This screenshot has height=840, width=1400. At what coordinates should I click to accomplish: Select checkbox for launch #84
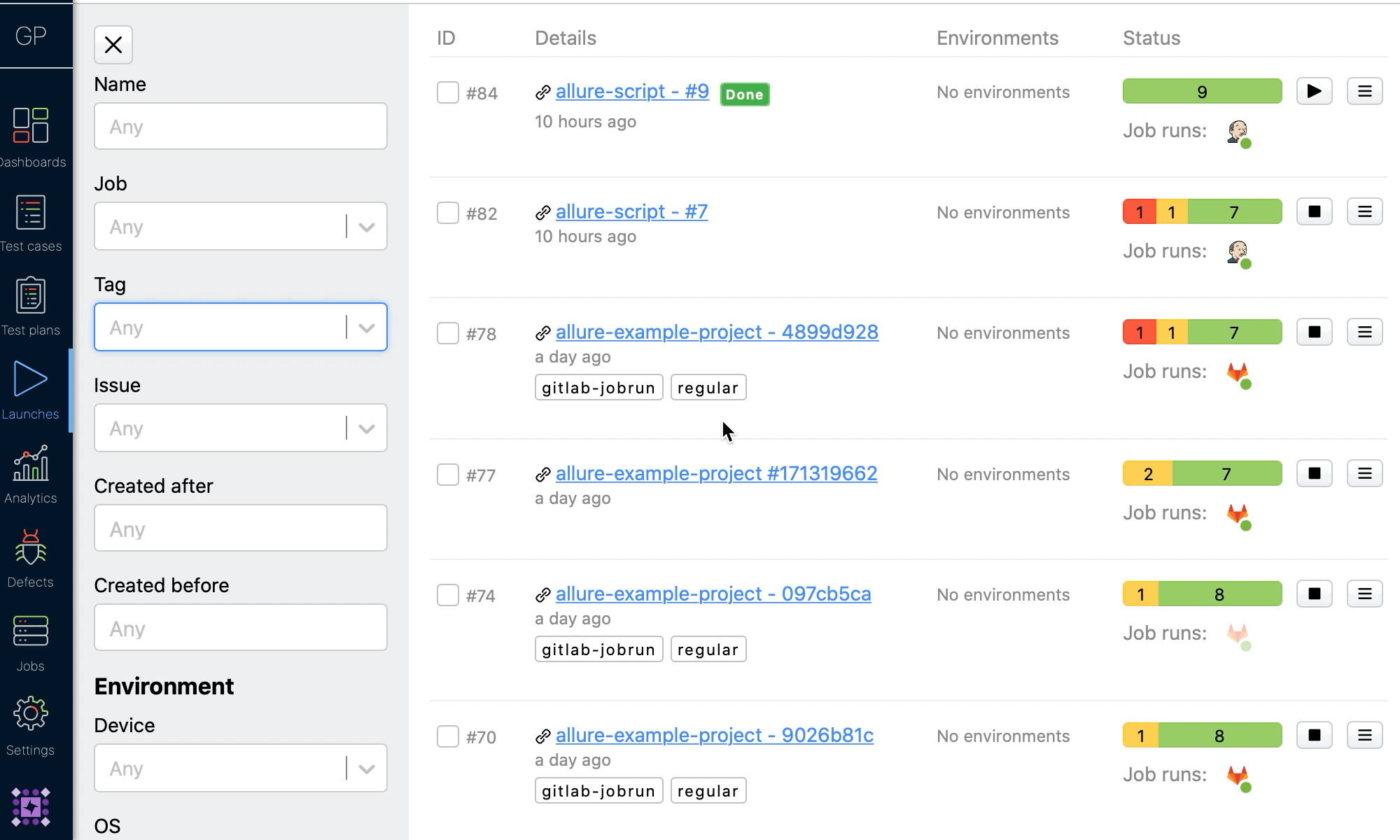pos(447,92)
